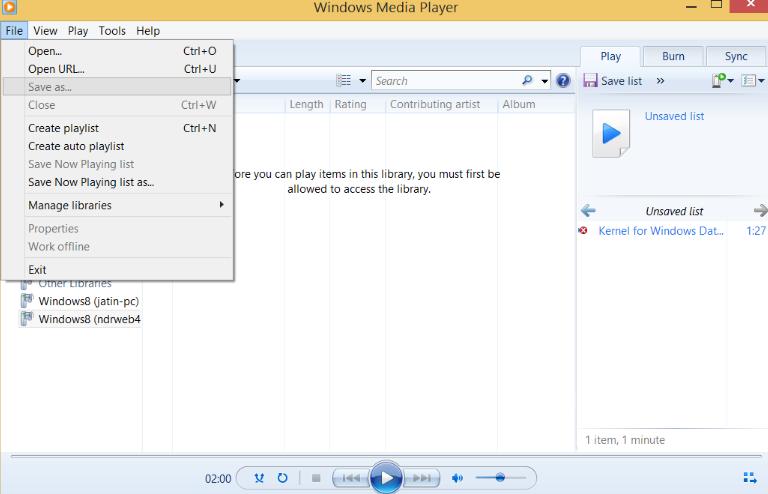Expand the Other Libraries node
The image size is (768, 494).
[x=74, y=283]
